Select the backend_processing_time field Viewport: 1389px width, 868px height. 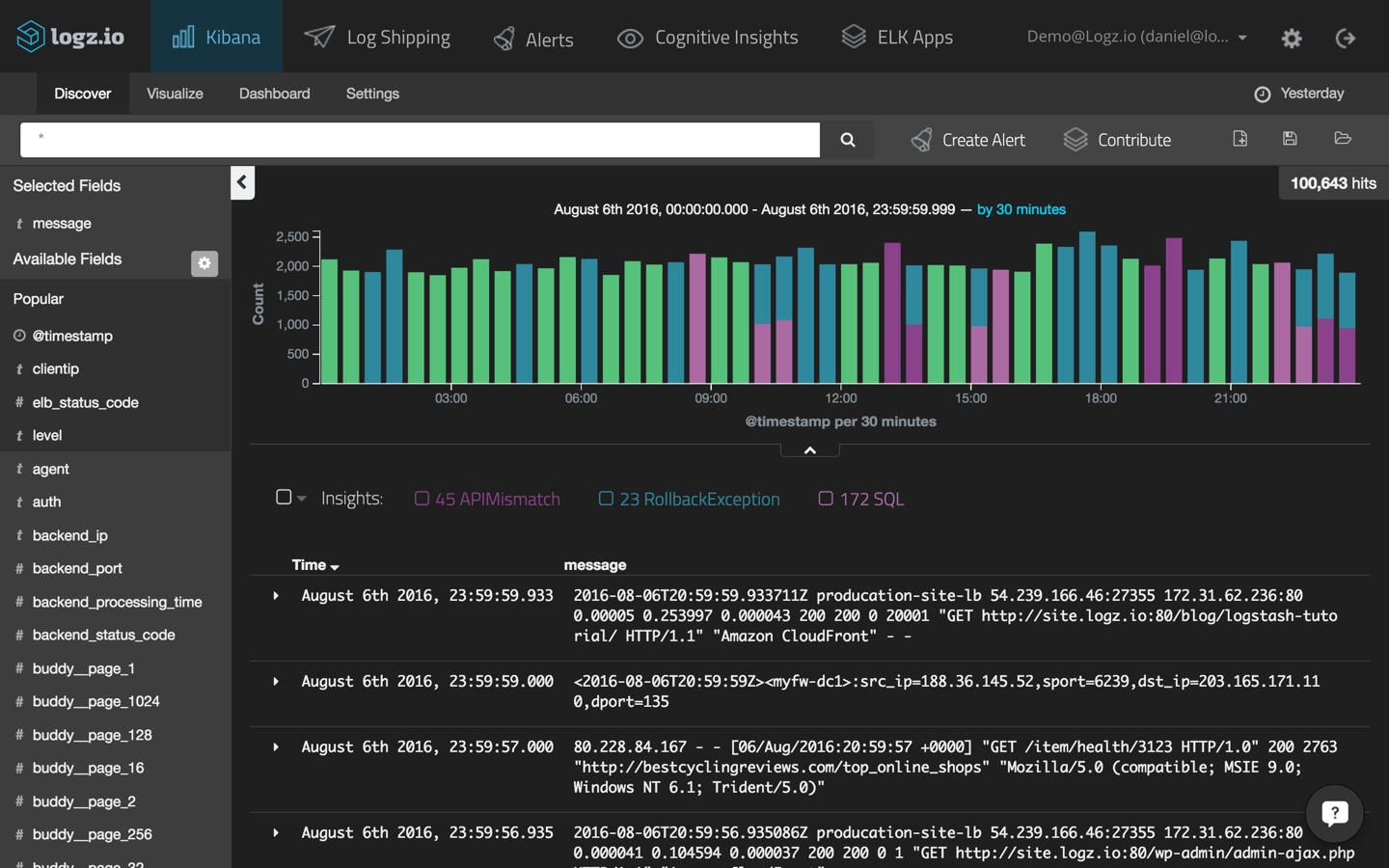(116, 602)
